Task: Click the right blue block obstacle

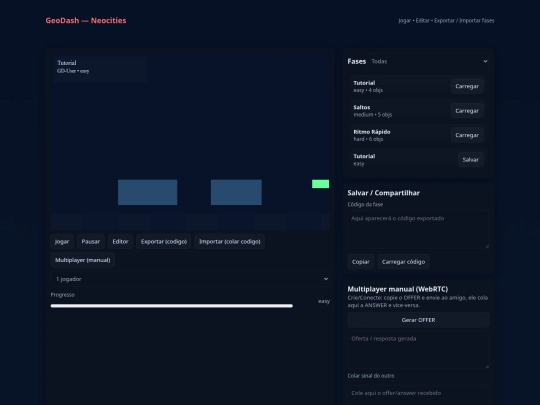Action: click(236, 192)
